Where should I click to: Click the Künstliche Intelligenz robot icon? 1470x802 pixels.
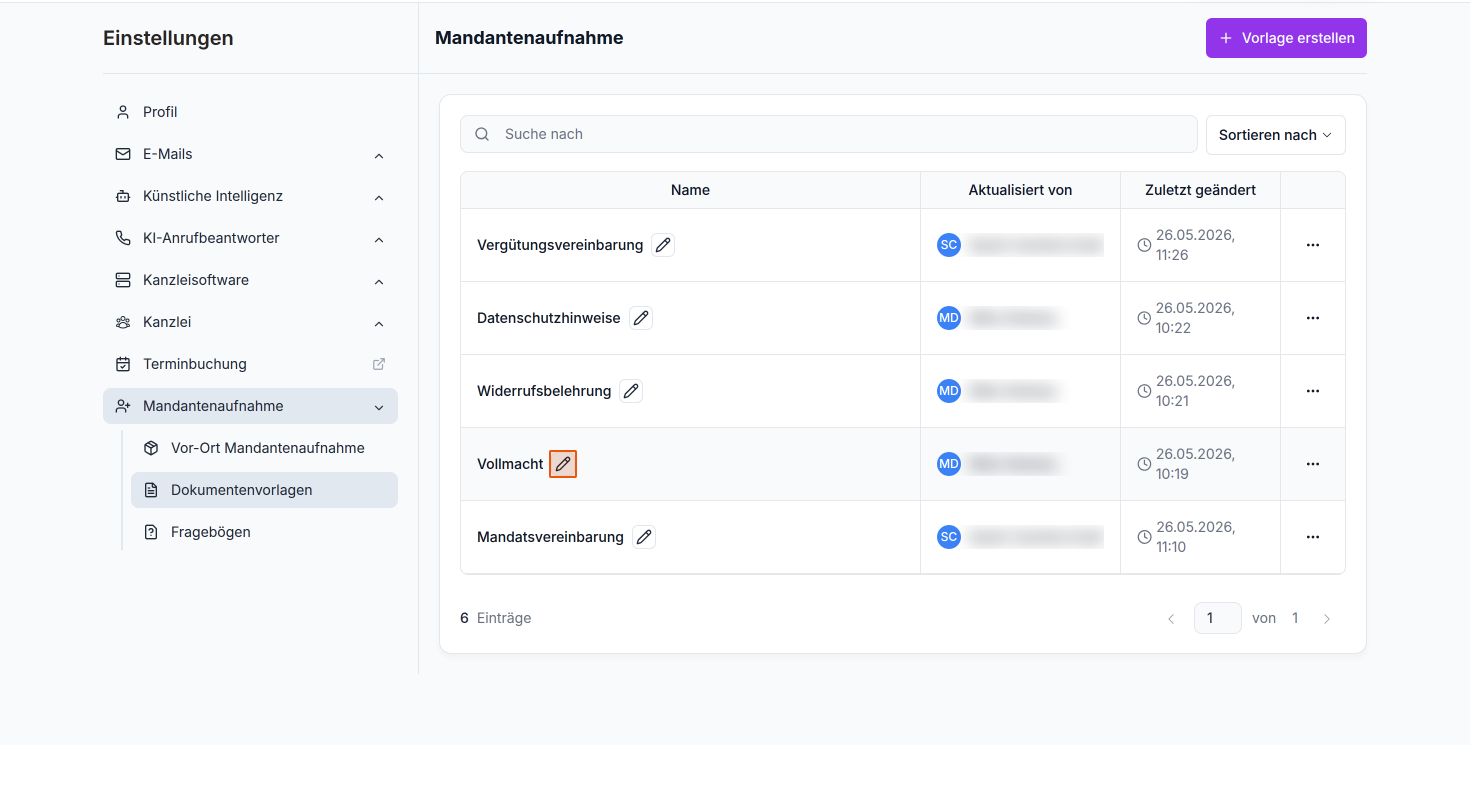[123, 196]
